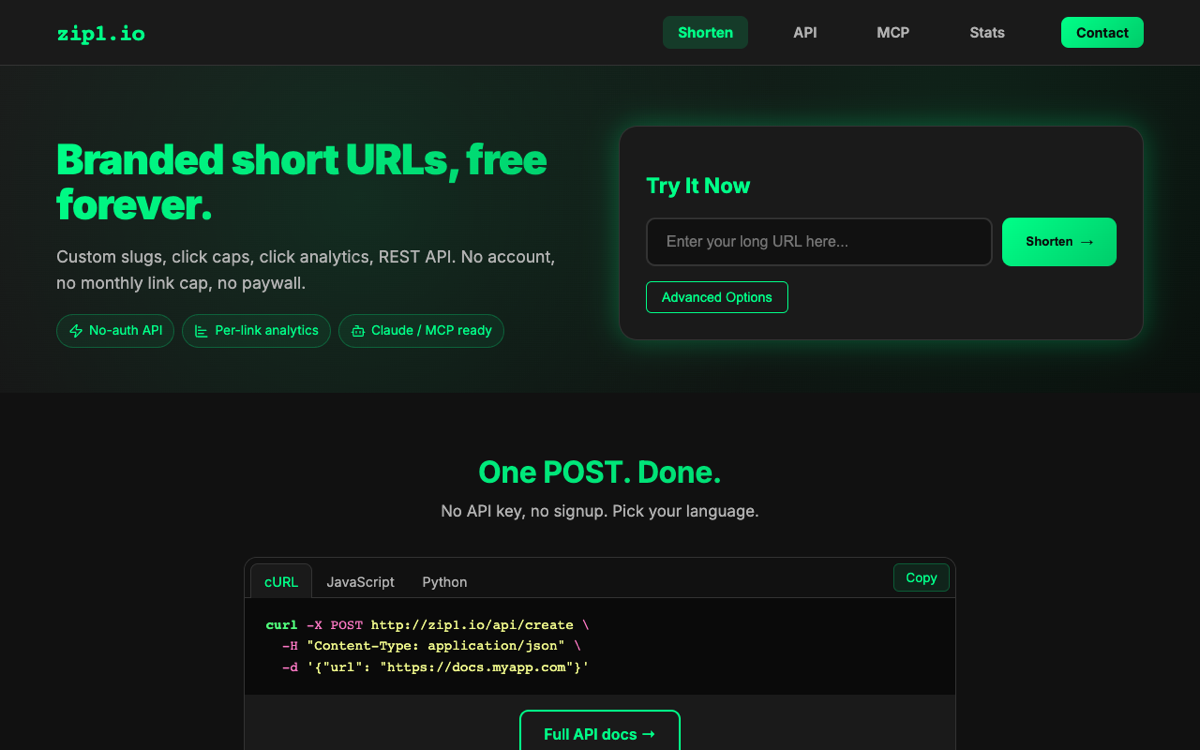Screen dimensions: 1200x750
Task: Click the "No API key, no signup" subtitle
Action: (600, 511)
